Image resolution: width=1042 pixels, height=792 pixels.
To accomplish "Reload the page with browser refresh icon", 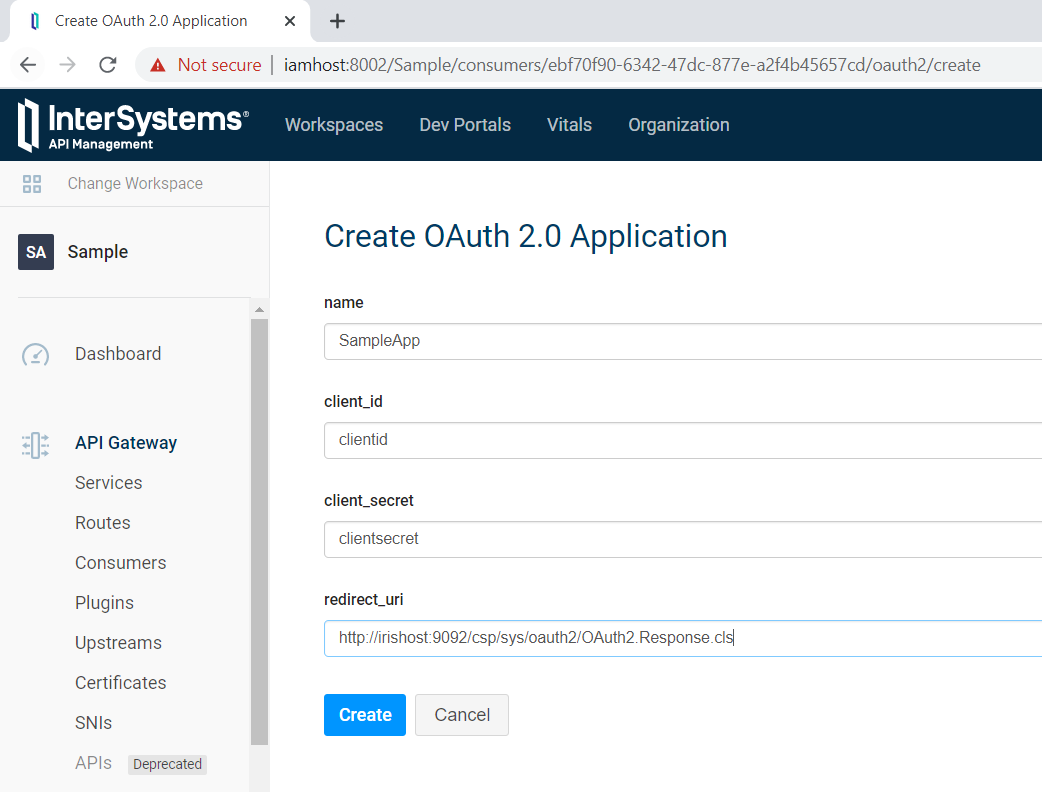I will [107, 65].
